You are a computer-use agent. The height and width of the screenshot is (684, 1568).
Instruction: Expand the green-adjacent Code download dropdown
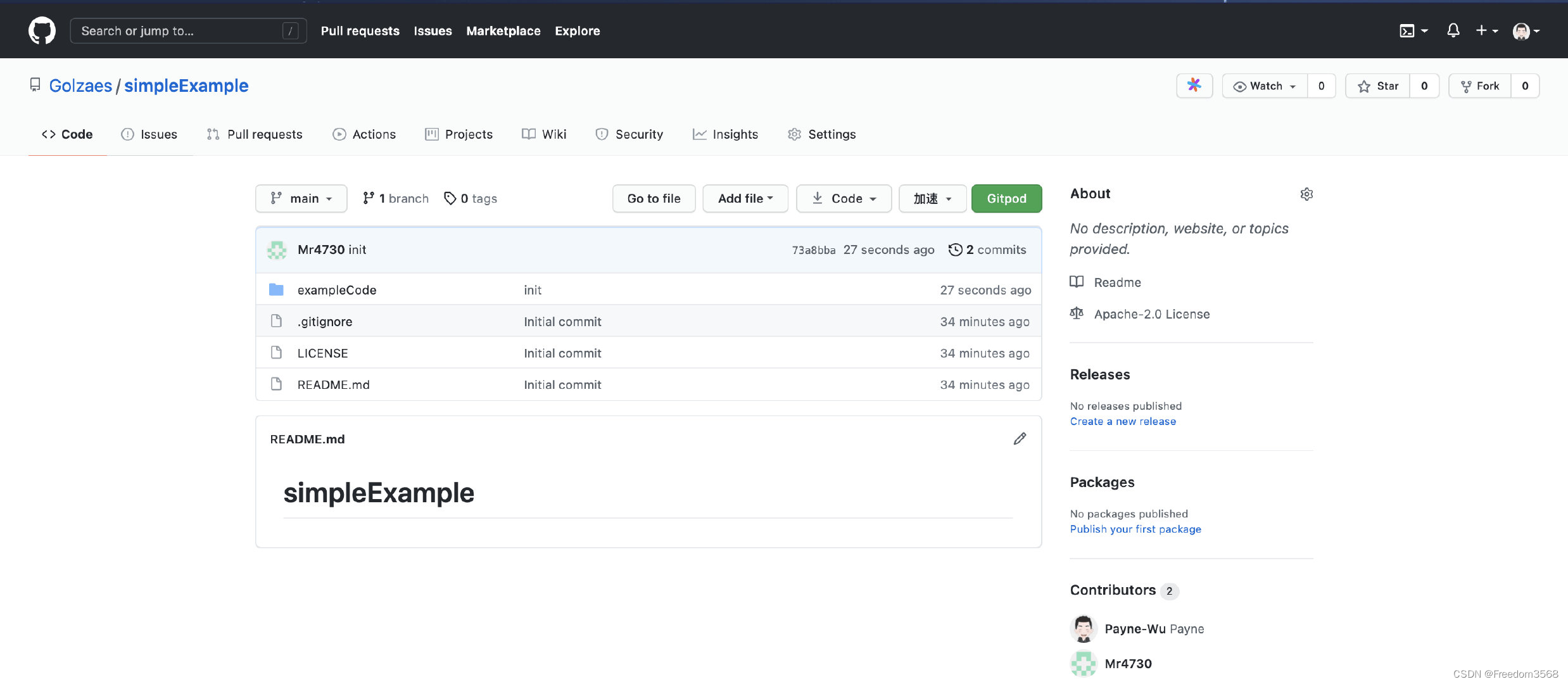(844, 198)
